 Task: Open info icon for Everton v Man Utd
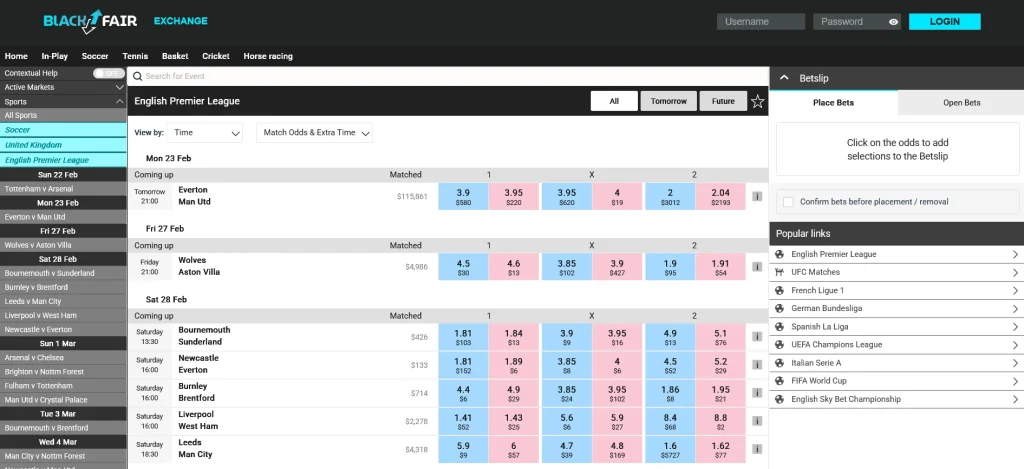click(x=757, y=197)
